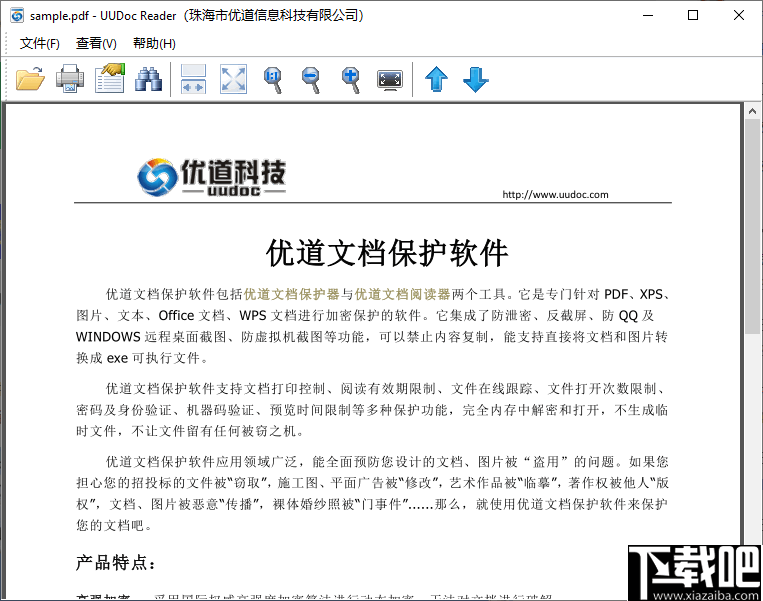Open the 查看(V) menu
The height and width of the screenshot is (601, 763).
(x=96, y=44)
